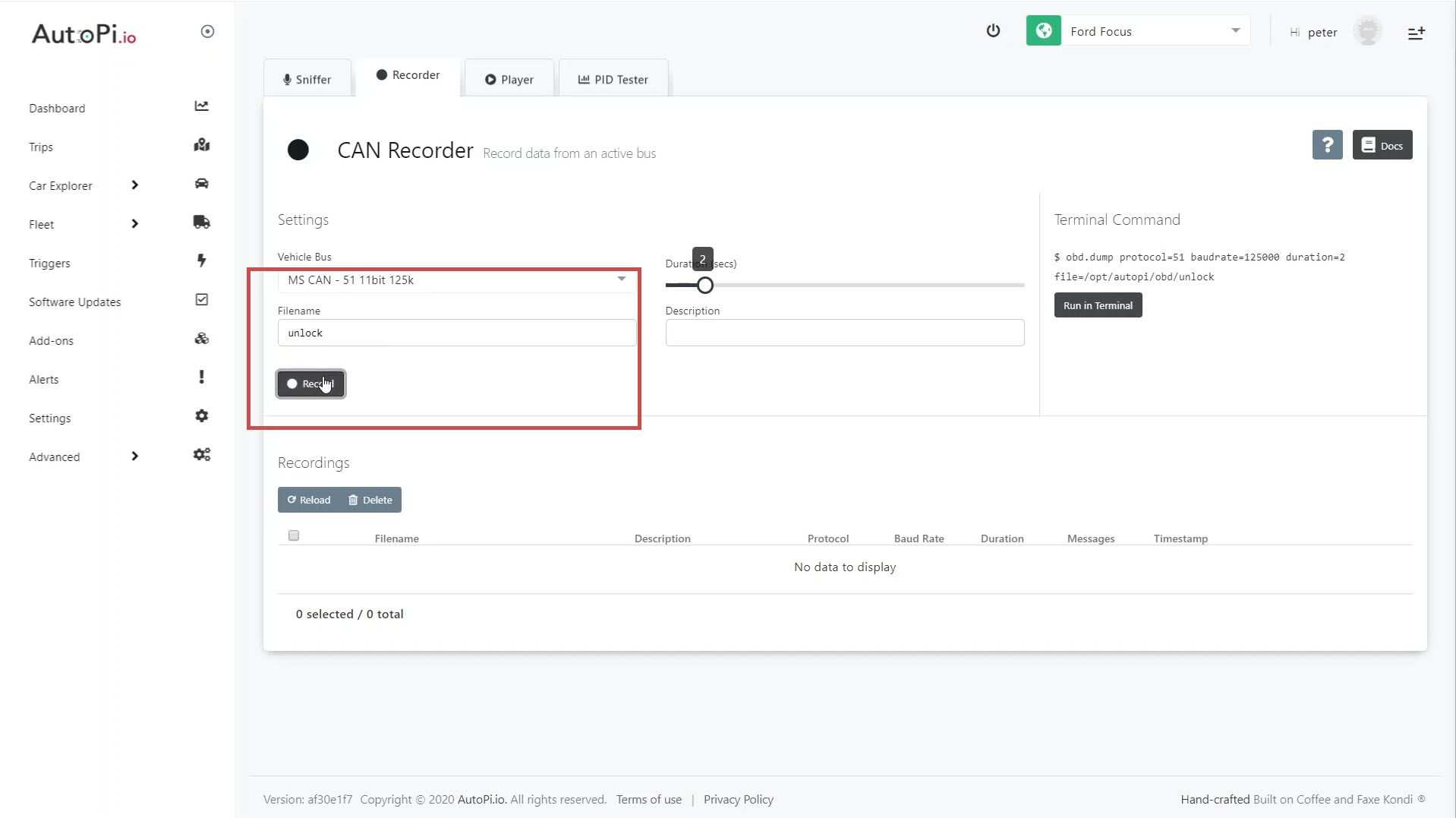Click the Run in Terminal button
This screenshot has width=1456, height=818.
(x=1098, y=305)
